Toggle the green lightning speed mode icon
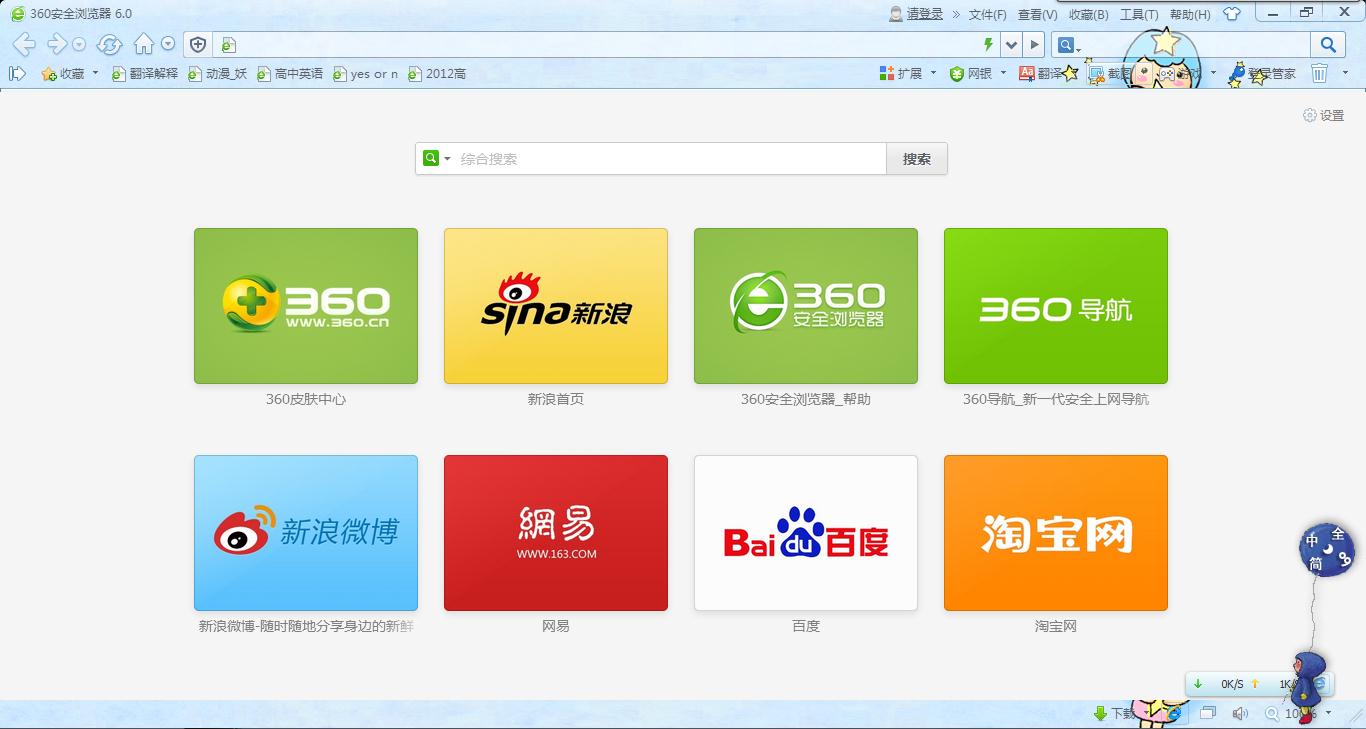This screenshot has width=1366, height=729. (988, 44)
